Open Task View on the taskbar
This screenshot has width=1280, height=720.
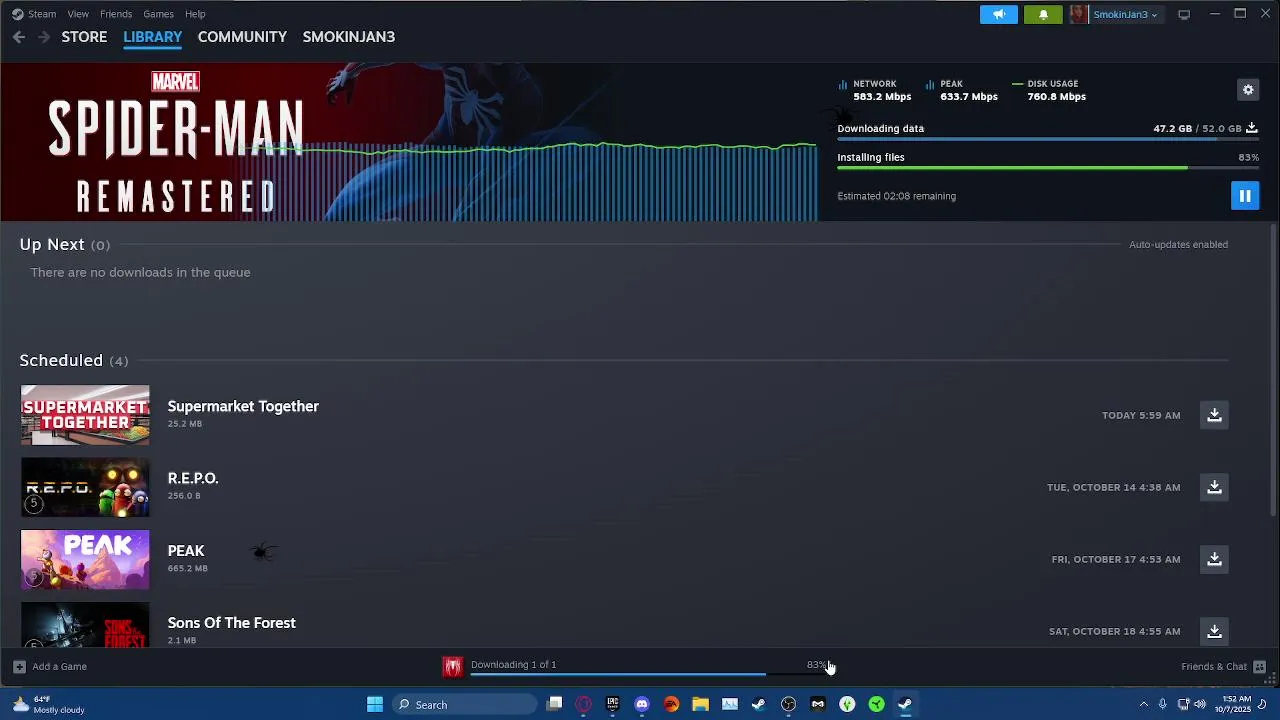[555, 704]
